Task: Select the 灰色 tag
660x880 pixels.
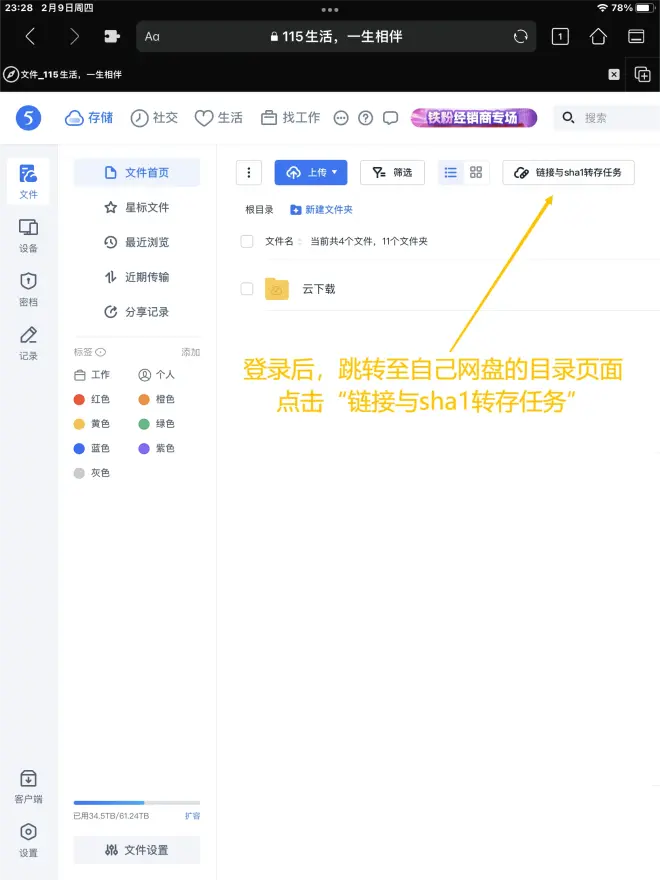Action: [x=92, y=473]
